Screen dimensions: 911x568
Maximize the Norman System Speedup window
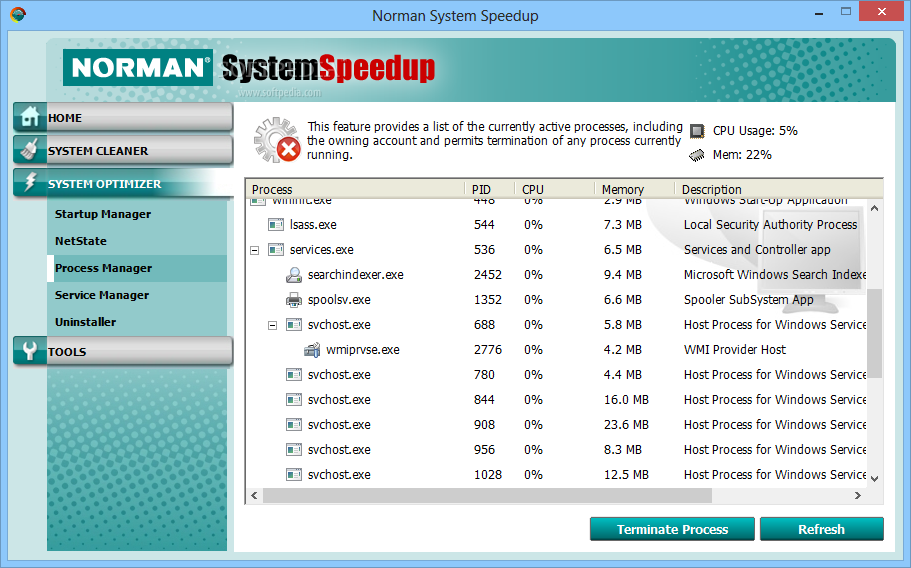[x=846, y=12]
